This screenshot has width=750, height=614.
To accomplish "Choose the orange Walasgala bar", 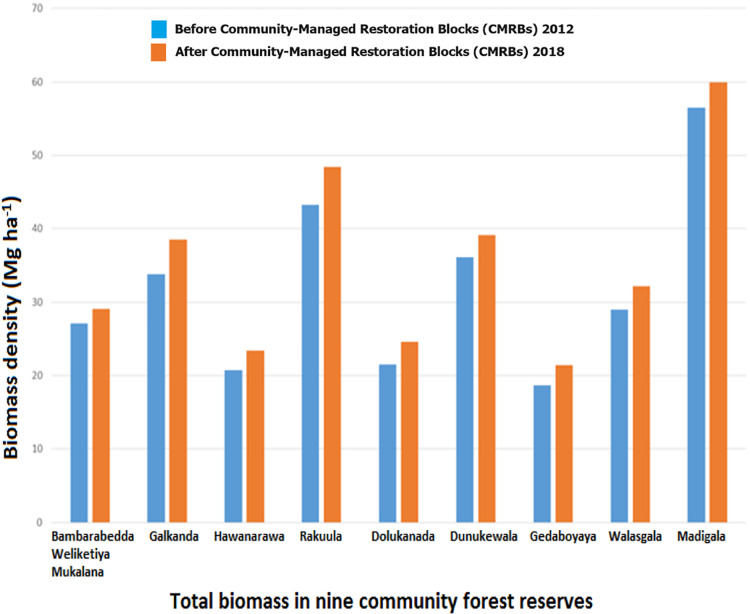I will click(641, 405).
